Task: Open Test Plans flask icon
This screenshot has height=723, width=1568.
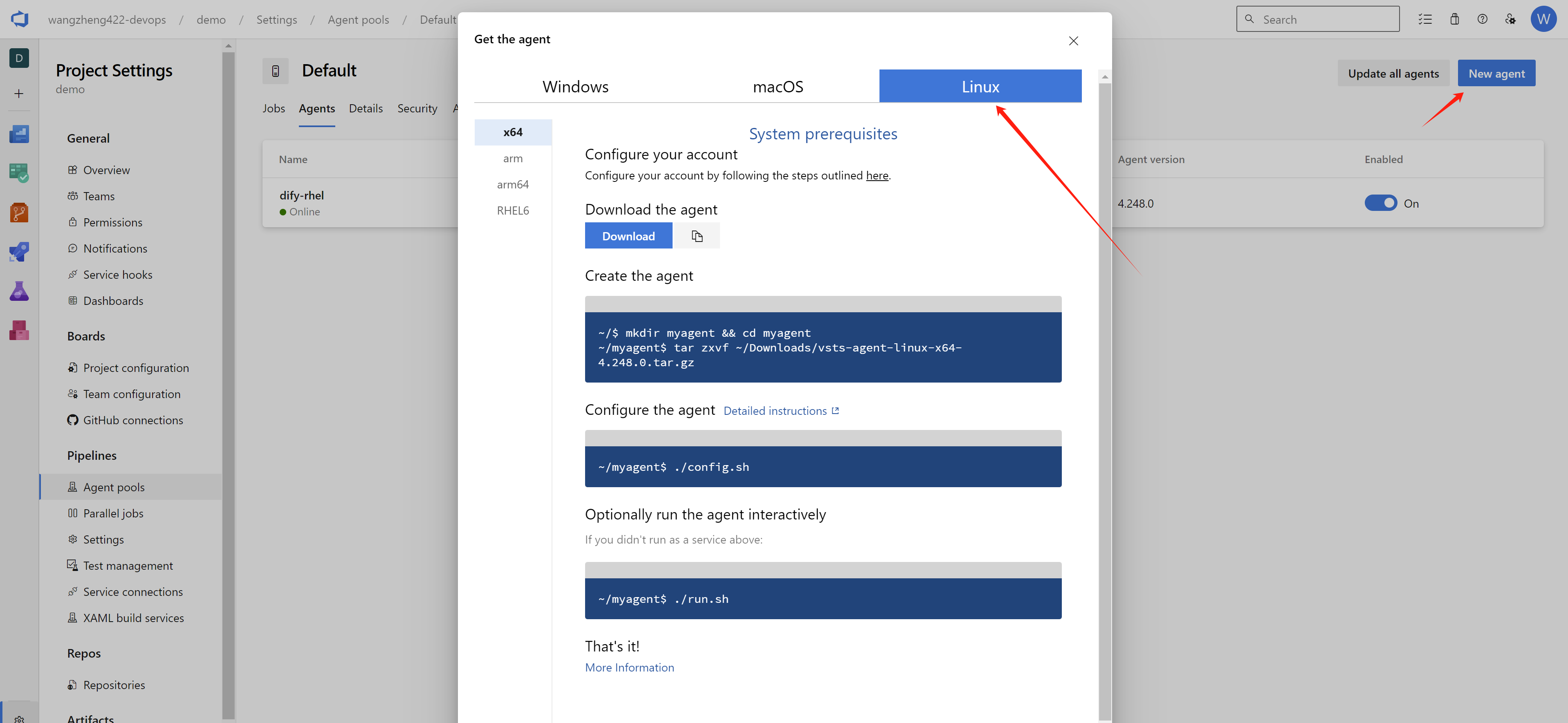Action: pos(19,291)
